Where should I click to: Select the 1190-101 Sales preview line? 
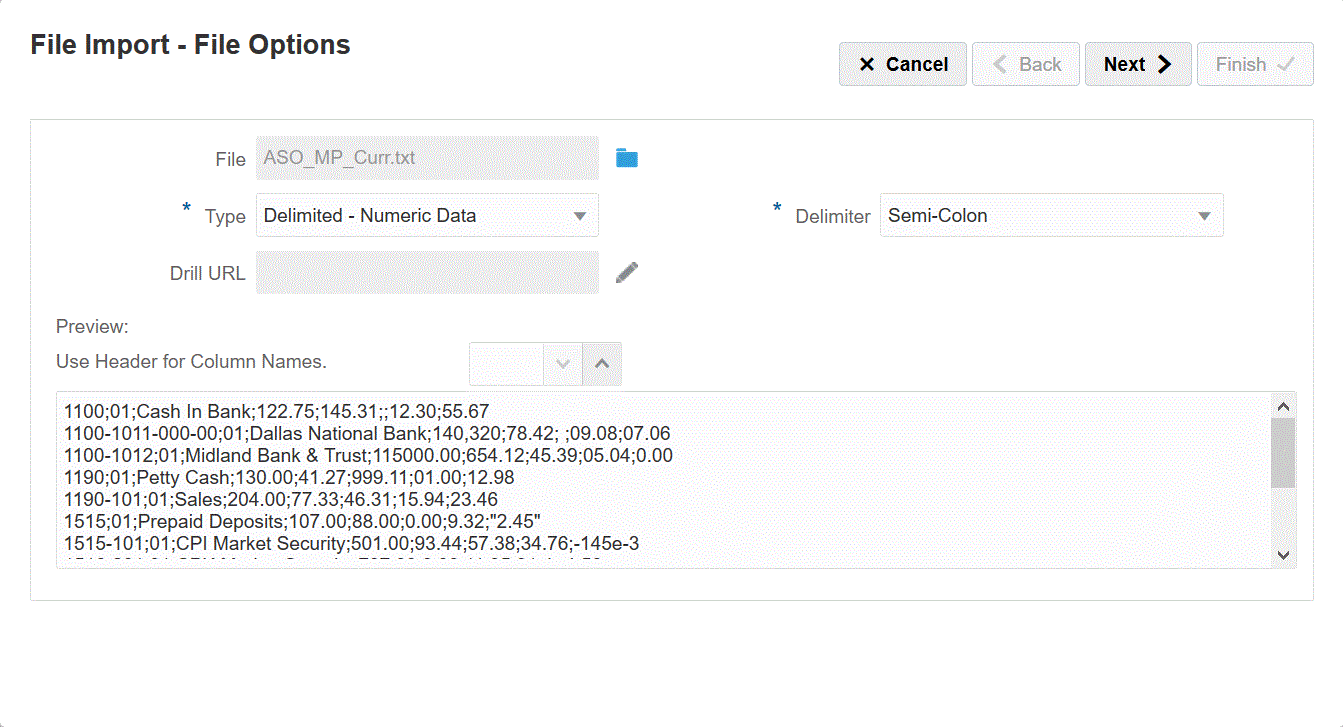click(x=281, y=499)
